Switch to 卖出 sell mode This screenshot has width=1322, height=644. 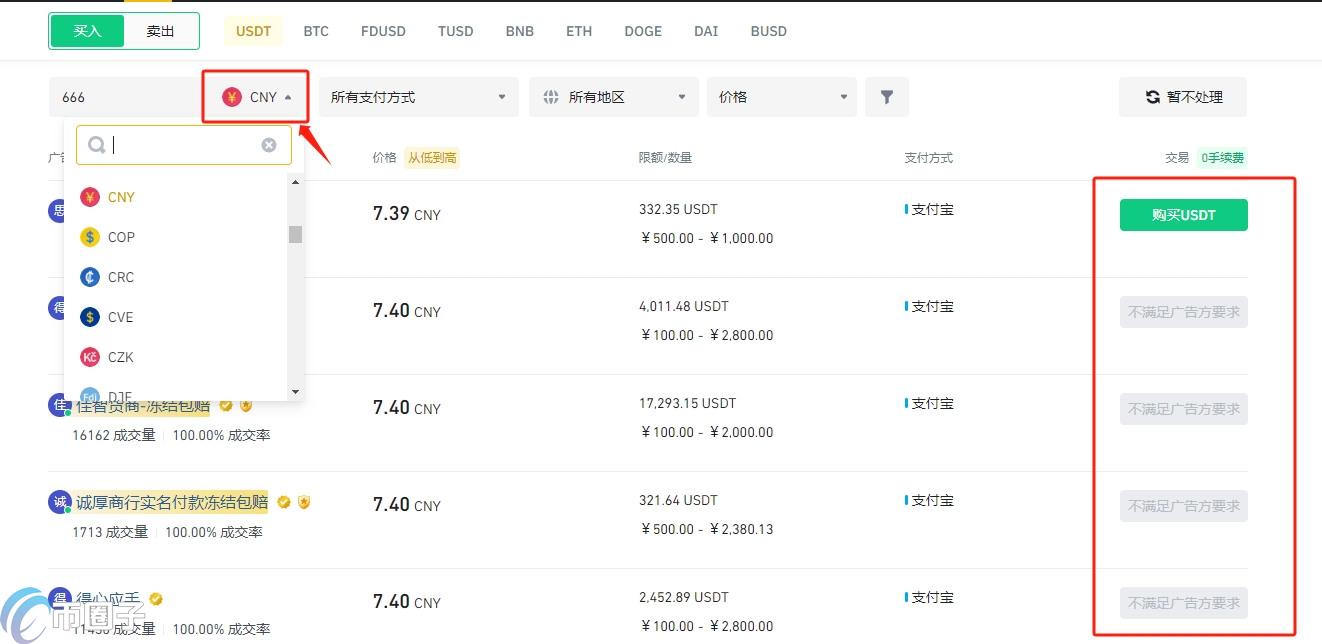159,30
